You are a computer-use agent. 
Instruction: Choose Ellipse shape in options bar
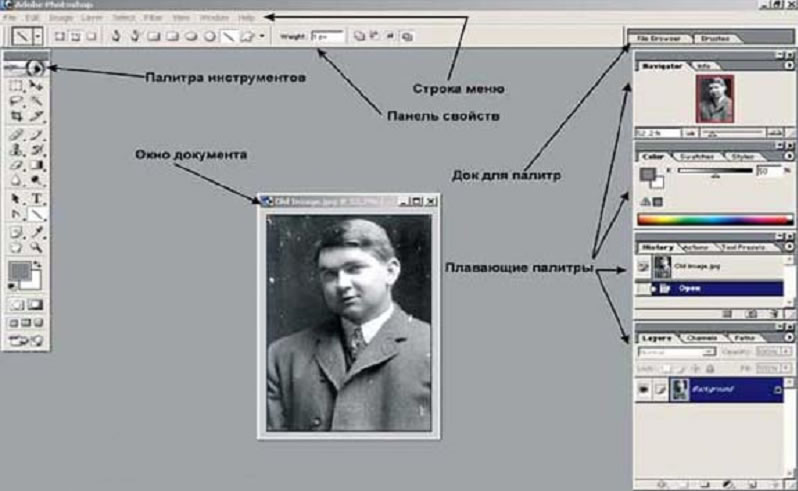click(190, 36)
